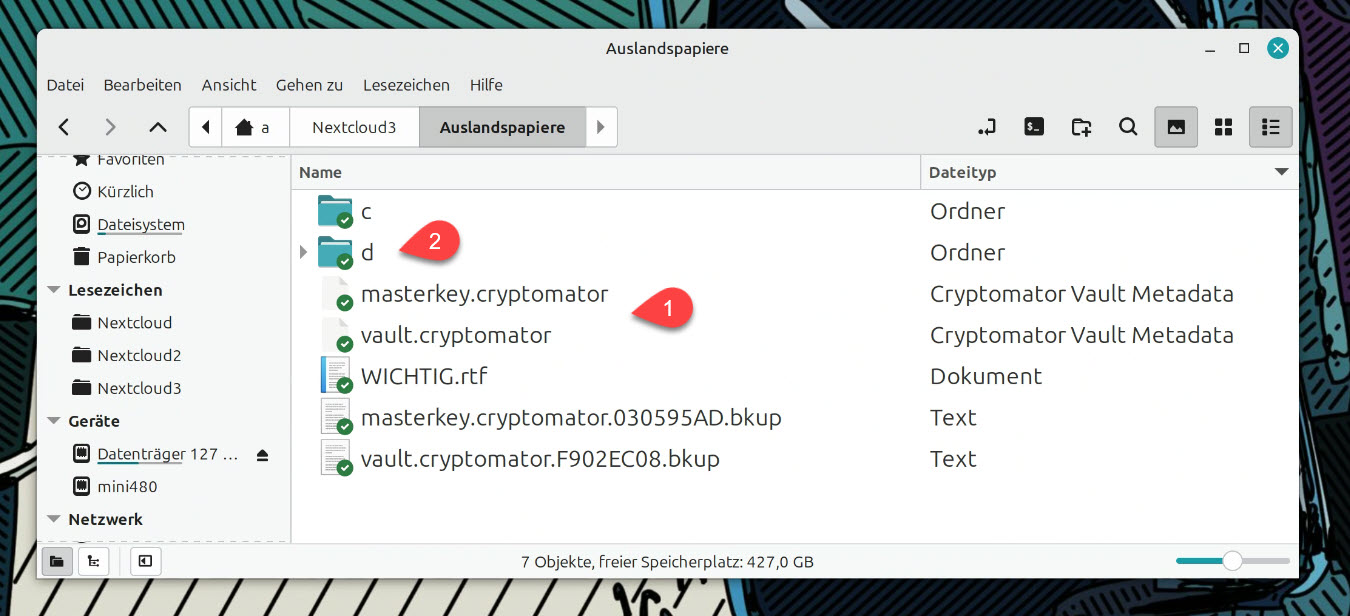Open the Lesezeichen menu
This screenshot has width=1350, height=616.
pyautogui.click(x=406, y=85)
